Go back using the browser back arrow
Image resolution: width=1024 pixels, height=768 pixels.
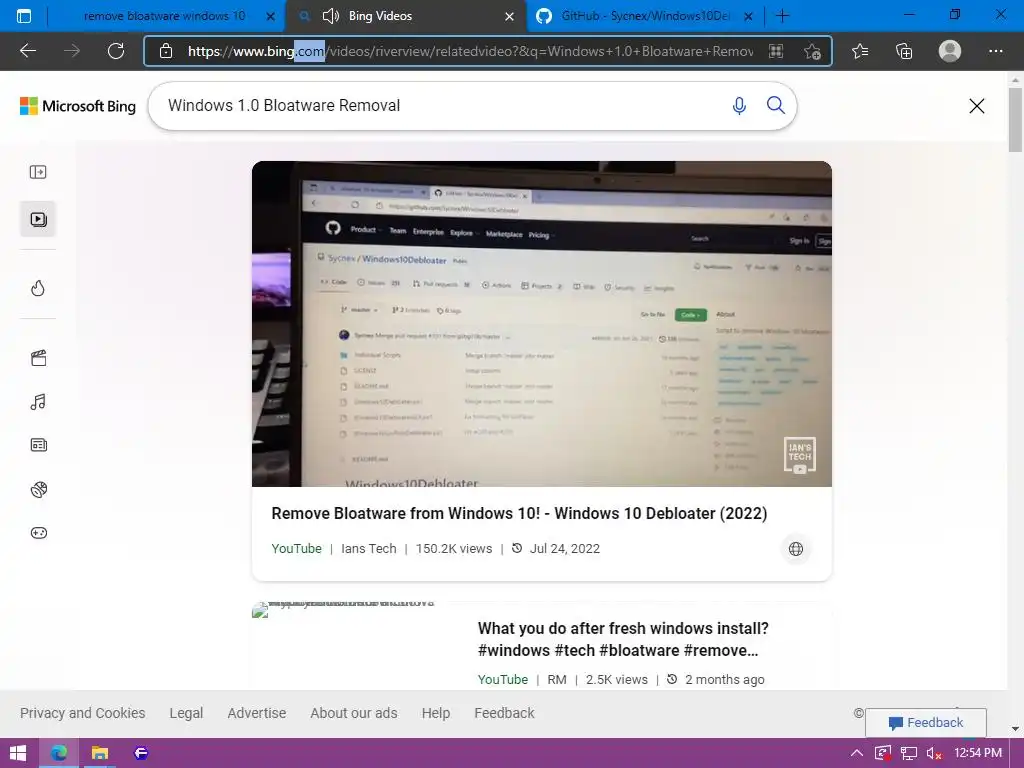[x=27, y=51]
